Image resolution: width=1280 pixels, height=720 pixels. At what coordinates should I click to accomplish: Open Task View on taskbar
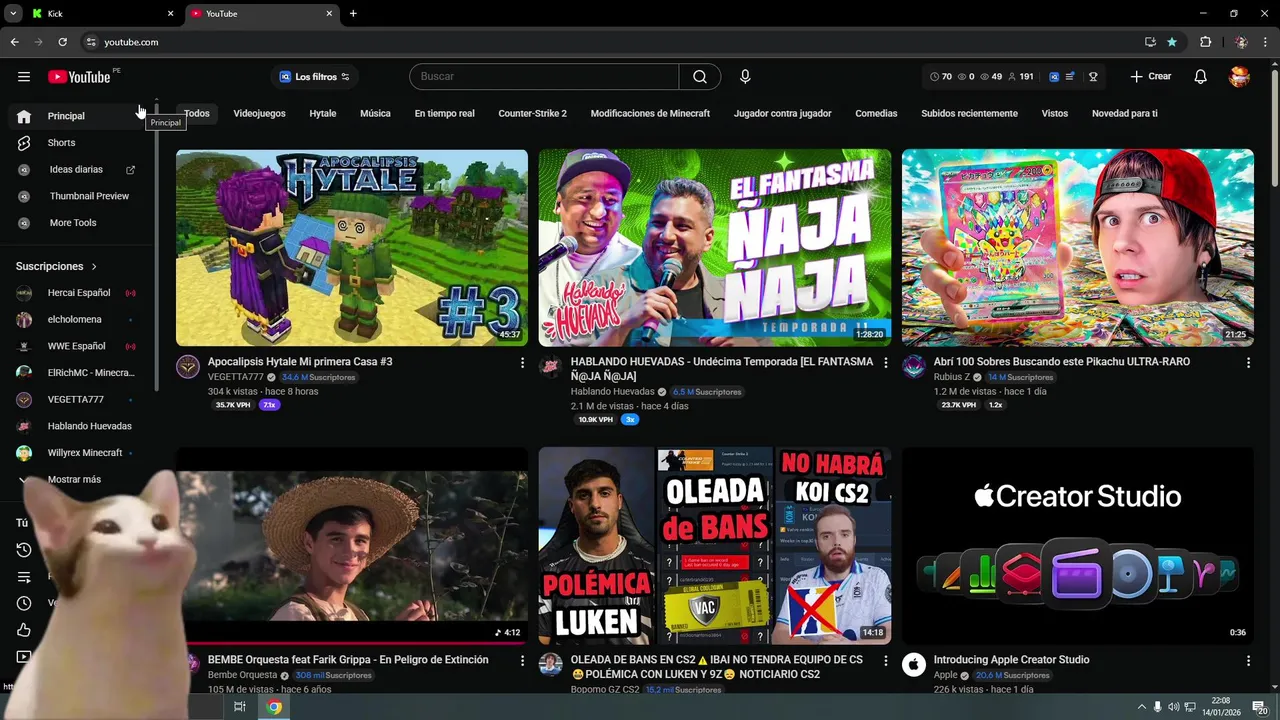pyautogui.click(x=240, y=707)
